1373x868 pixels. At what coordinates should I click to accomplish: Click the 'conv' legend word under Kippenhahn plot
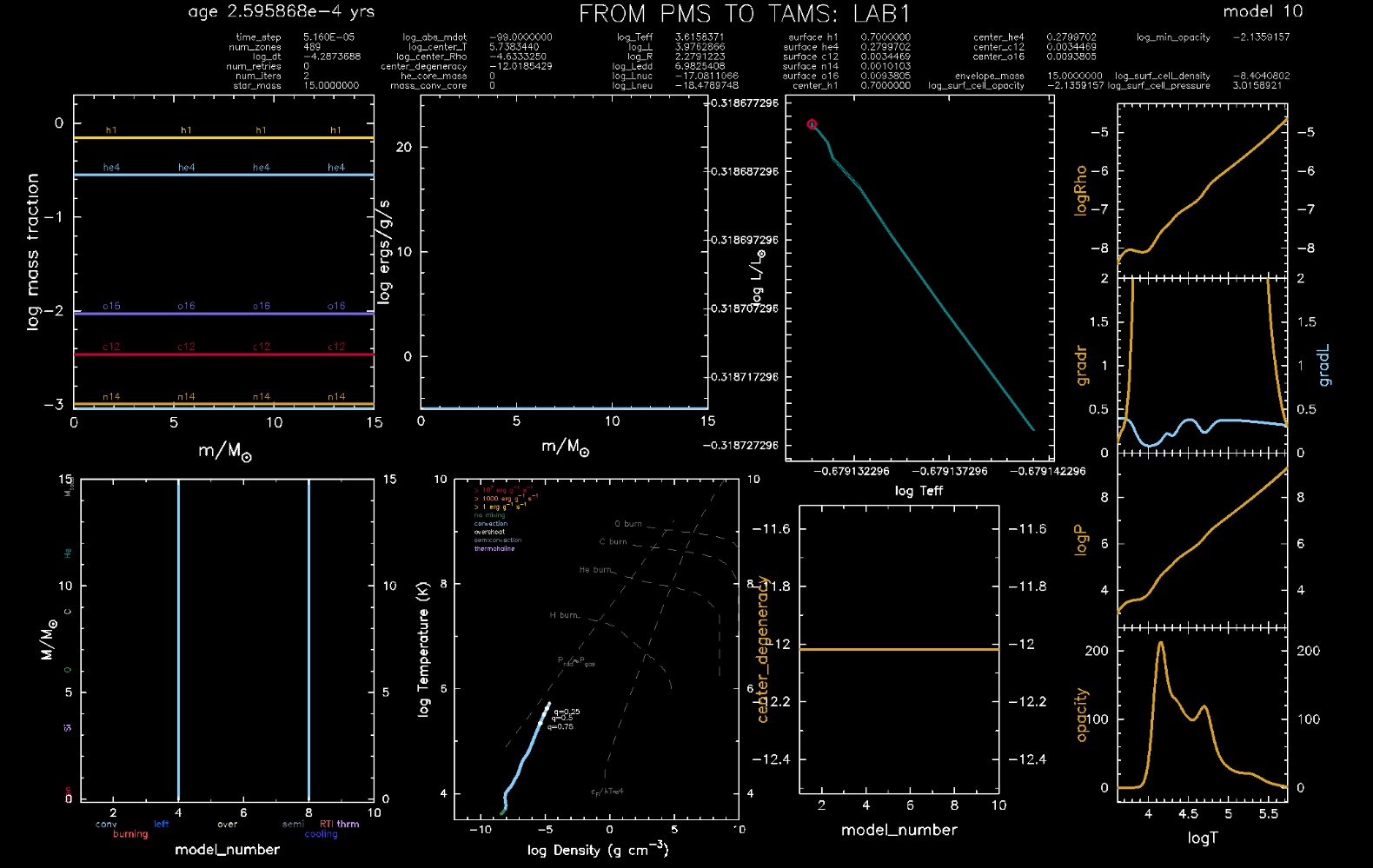[x=106, y=825]
